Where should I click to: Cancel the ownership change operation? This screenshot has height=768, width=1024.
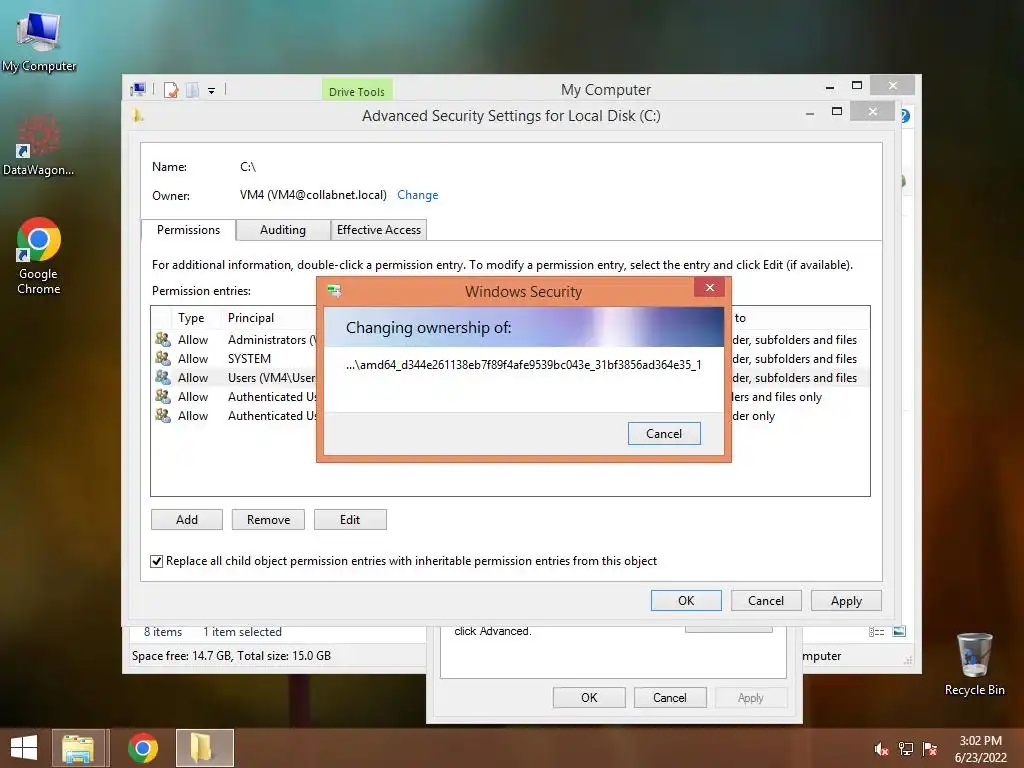coord(664,434)
